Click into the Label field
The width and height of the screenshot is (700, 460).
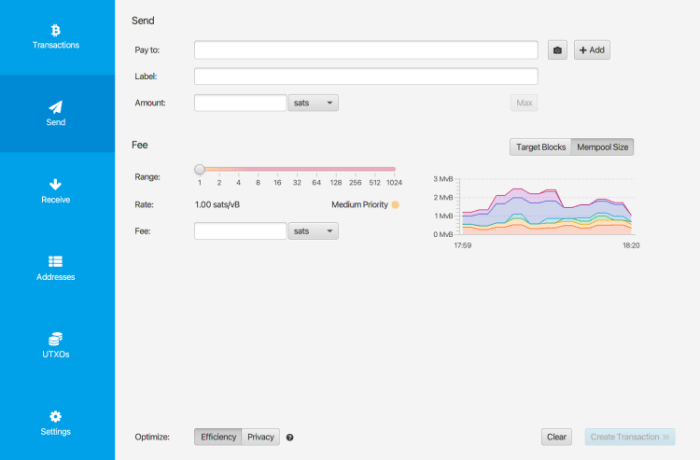click(x=366, y=76)
